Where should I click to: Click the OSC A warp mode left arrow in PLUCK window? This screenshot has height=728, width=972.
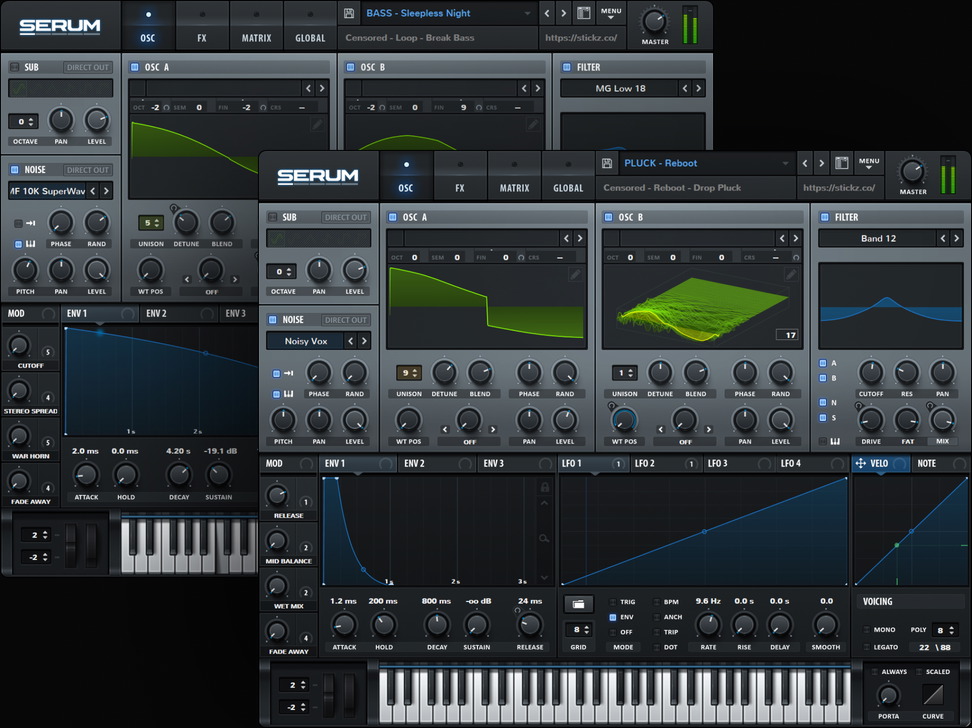444,429
